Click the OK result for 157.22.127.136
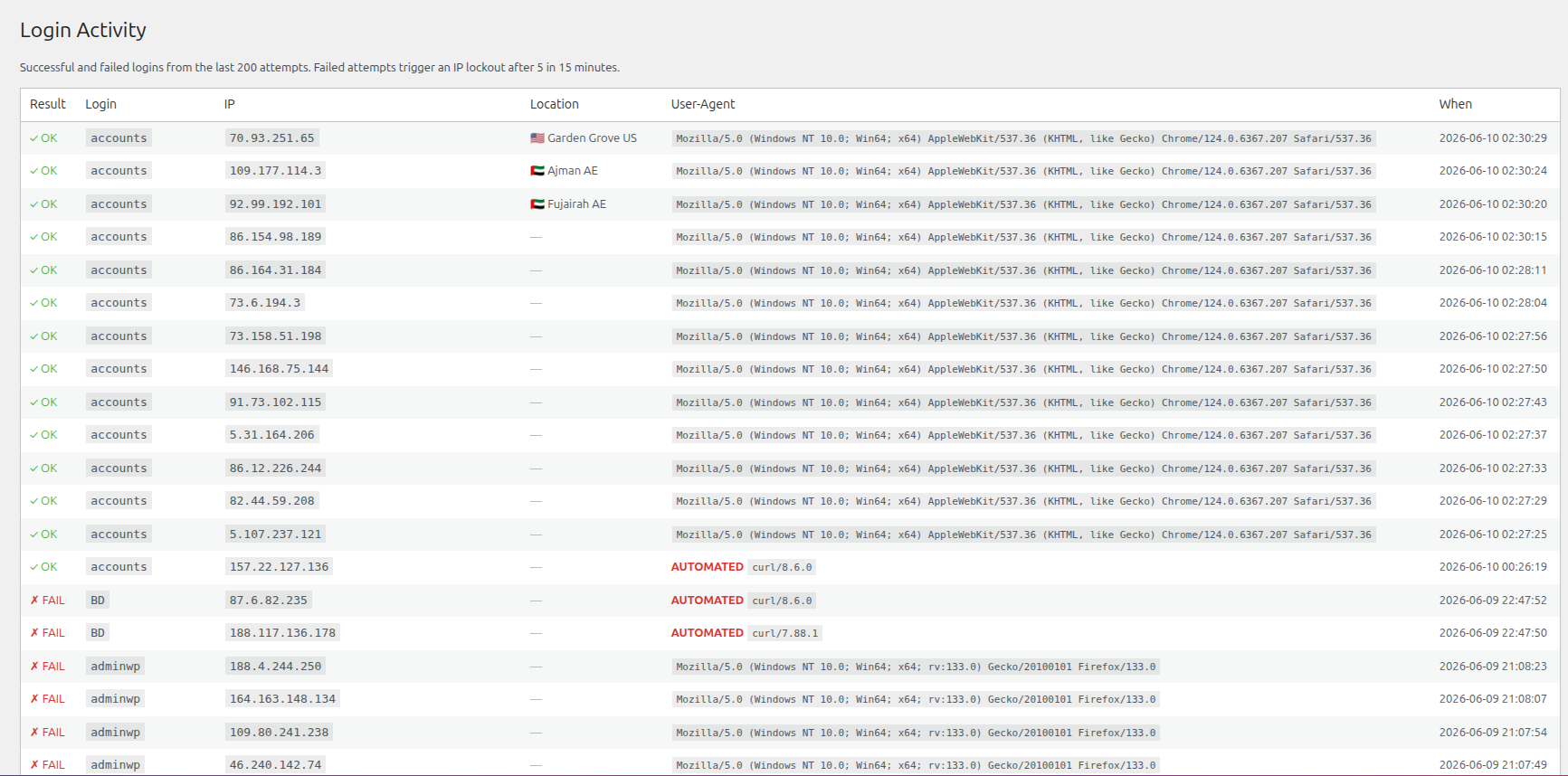1568x776 pixels. click(43, 567)
